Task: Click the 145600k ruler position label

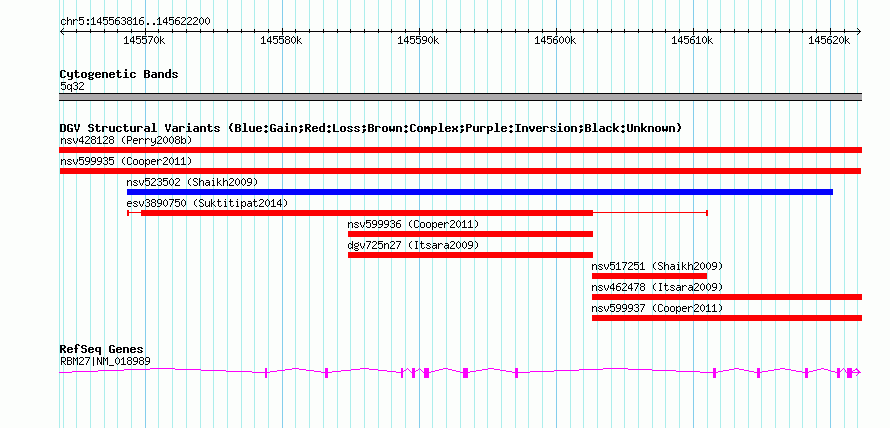Action: tap(555, 40)
